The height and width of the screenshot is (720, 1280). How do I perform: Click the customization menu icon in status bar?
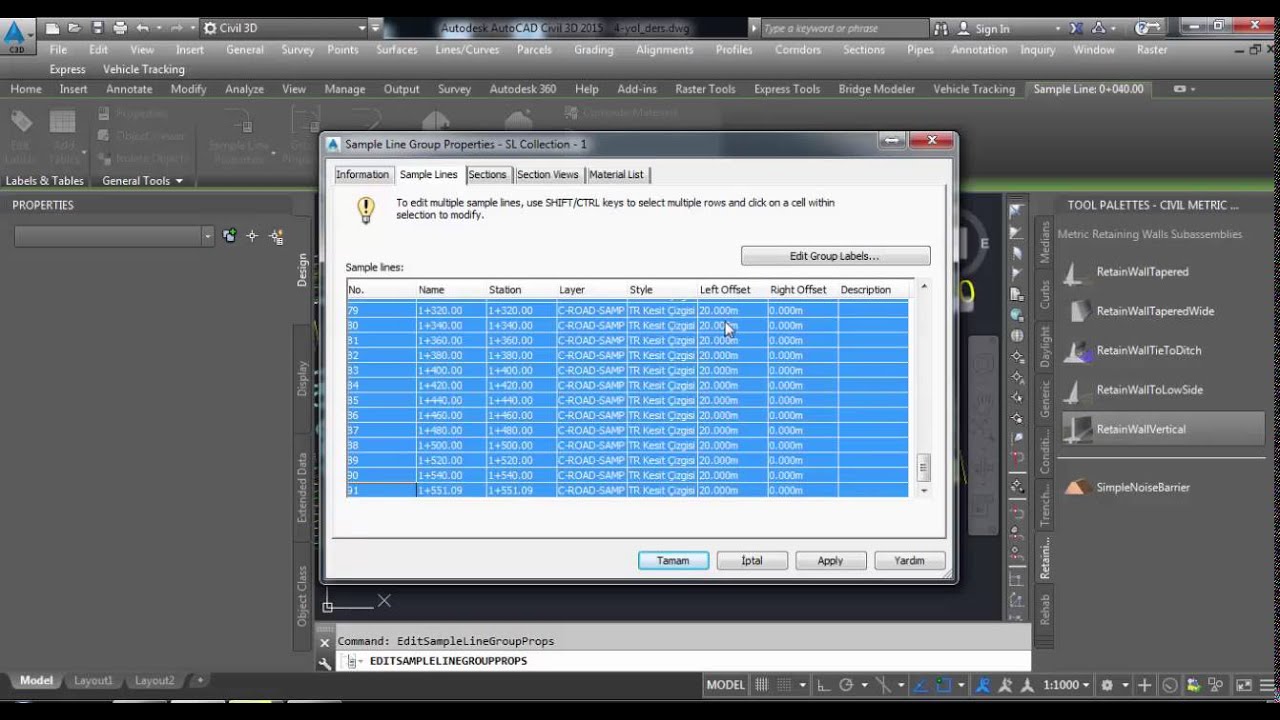coord(1266,685)
